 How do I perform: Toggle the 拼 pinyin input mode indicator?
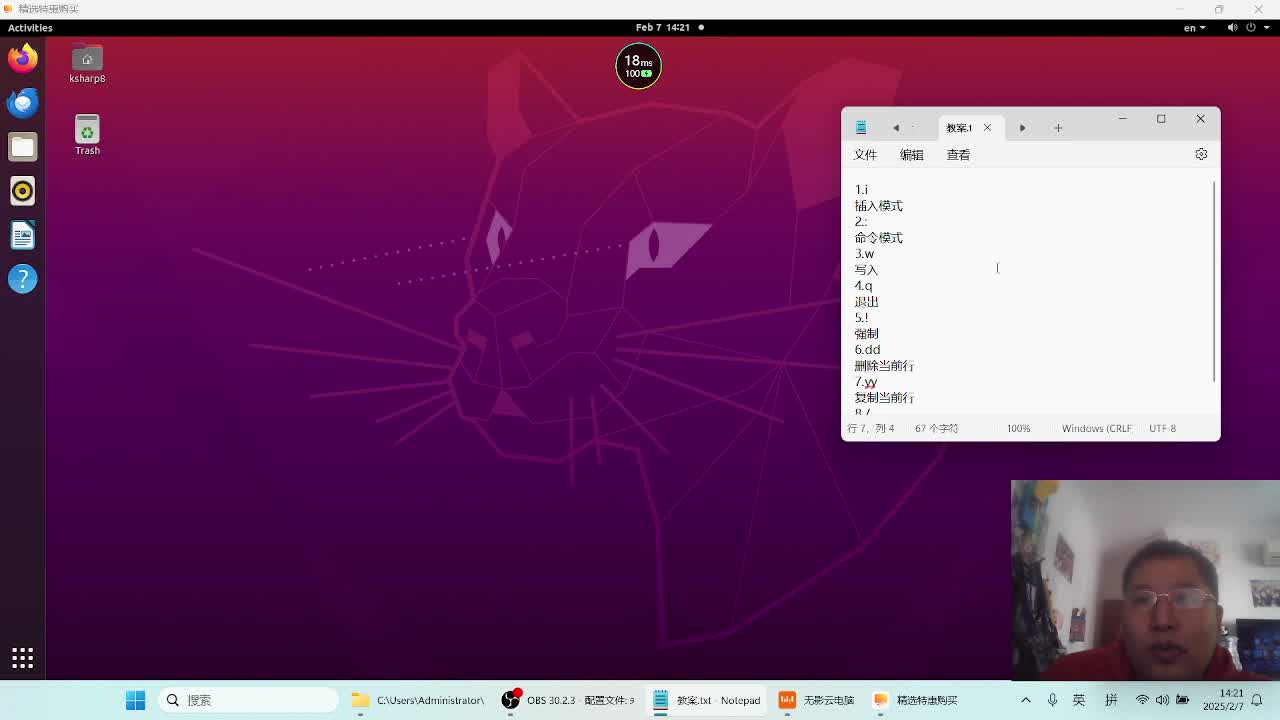pos(1111,700)
